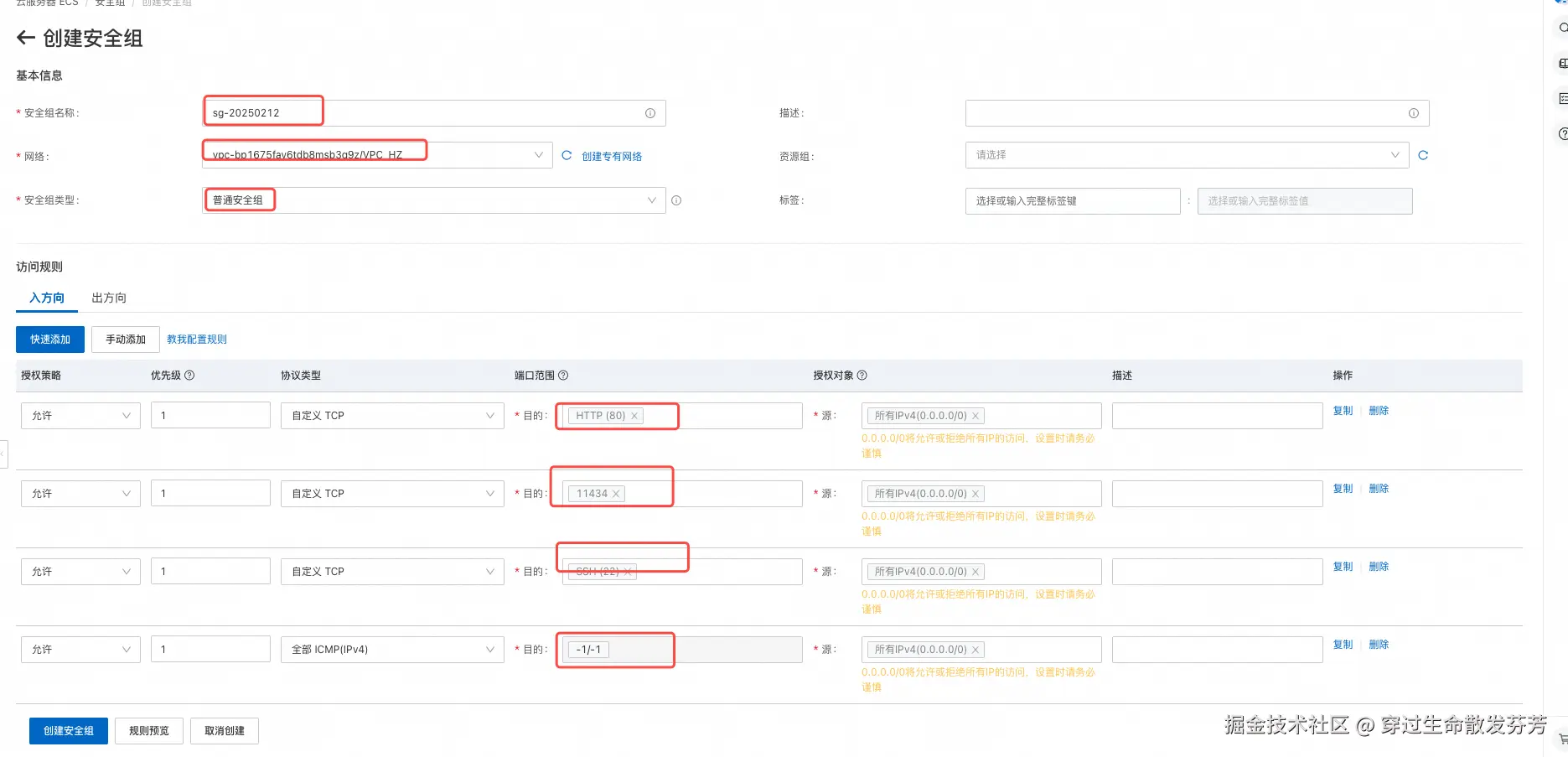Remove source 所有IPv4 tag in SSH (22) row
This screenshot has width=1568, height=757.
[x=975, y=572]
